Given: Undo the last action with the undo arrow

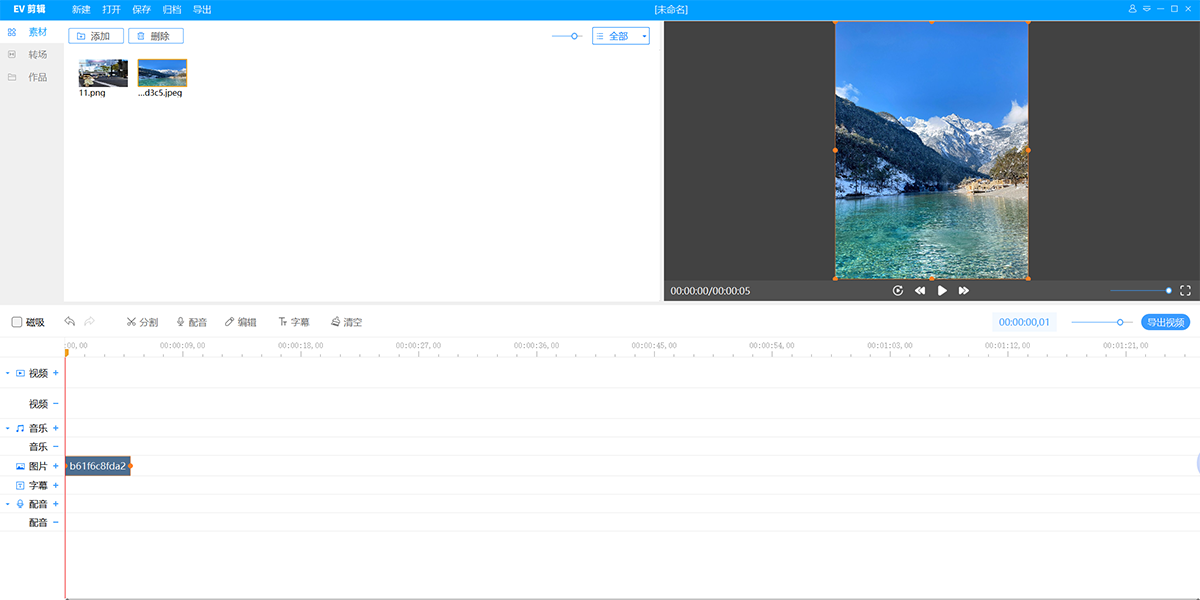Looking at the screenshot, I should [70, 322].
